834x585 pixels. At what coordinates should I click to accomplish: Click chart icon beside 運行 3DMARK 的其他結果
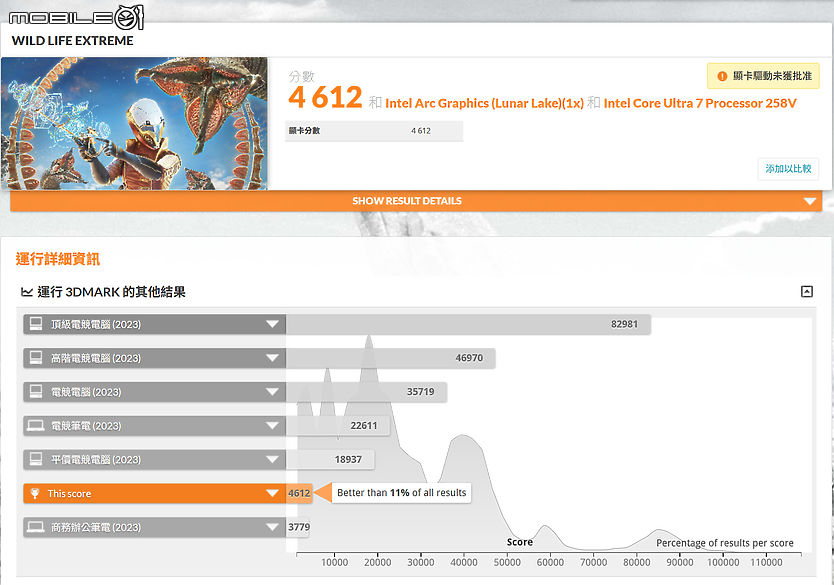pyautogui.click(x=27, y=292)
